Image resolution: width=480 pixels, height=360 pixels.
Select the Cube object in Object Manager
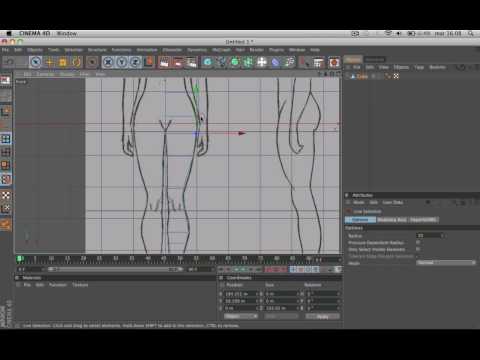click(x=362, y=76)
